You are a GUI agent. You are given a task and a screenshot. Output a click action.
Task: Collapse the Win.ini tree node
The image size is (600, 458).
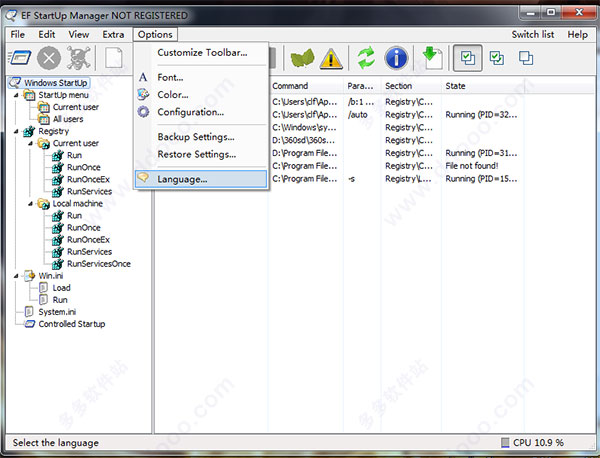[x=16, y=275]
